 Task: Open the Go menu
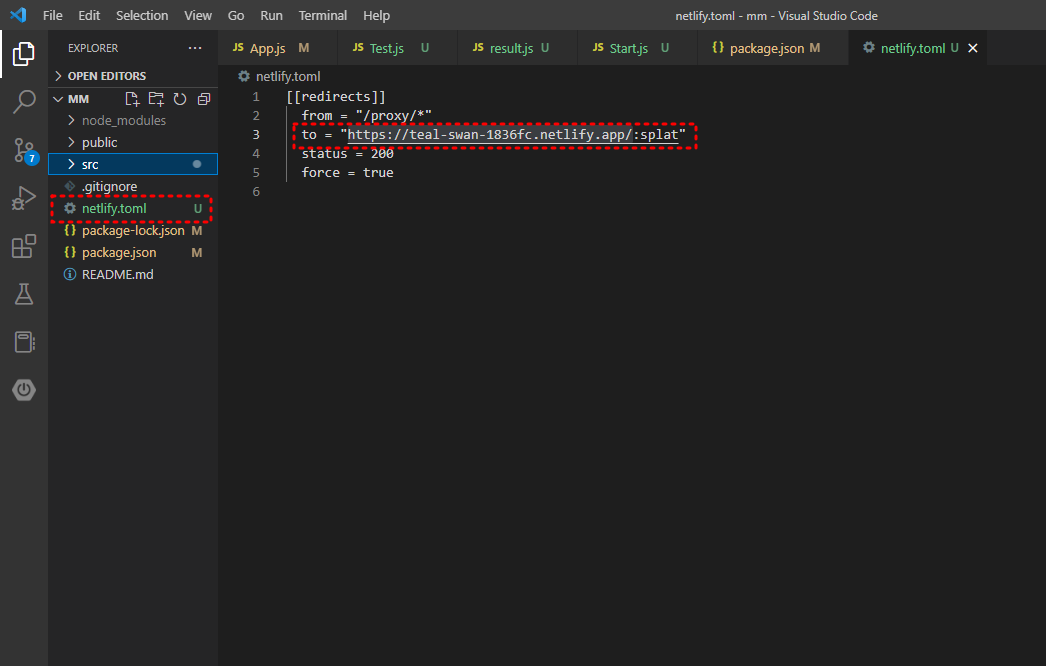coord(236,15)
